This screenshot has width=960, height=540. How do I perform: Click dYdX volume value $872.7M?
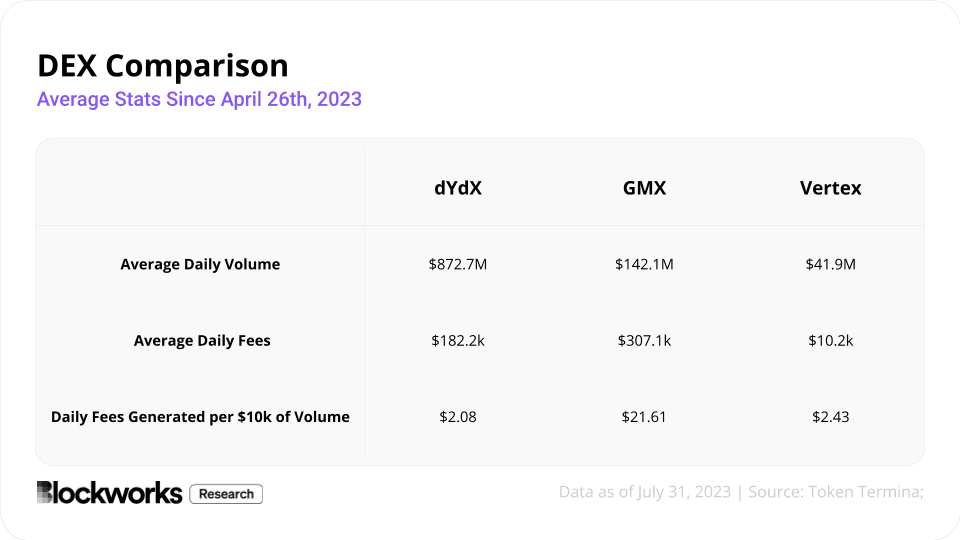[458, 265]
